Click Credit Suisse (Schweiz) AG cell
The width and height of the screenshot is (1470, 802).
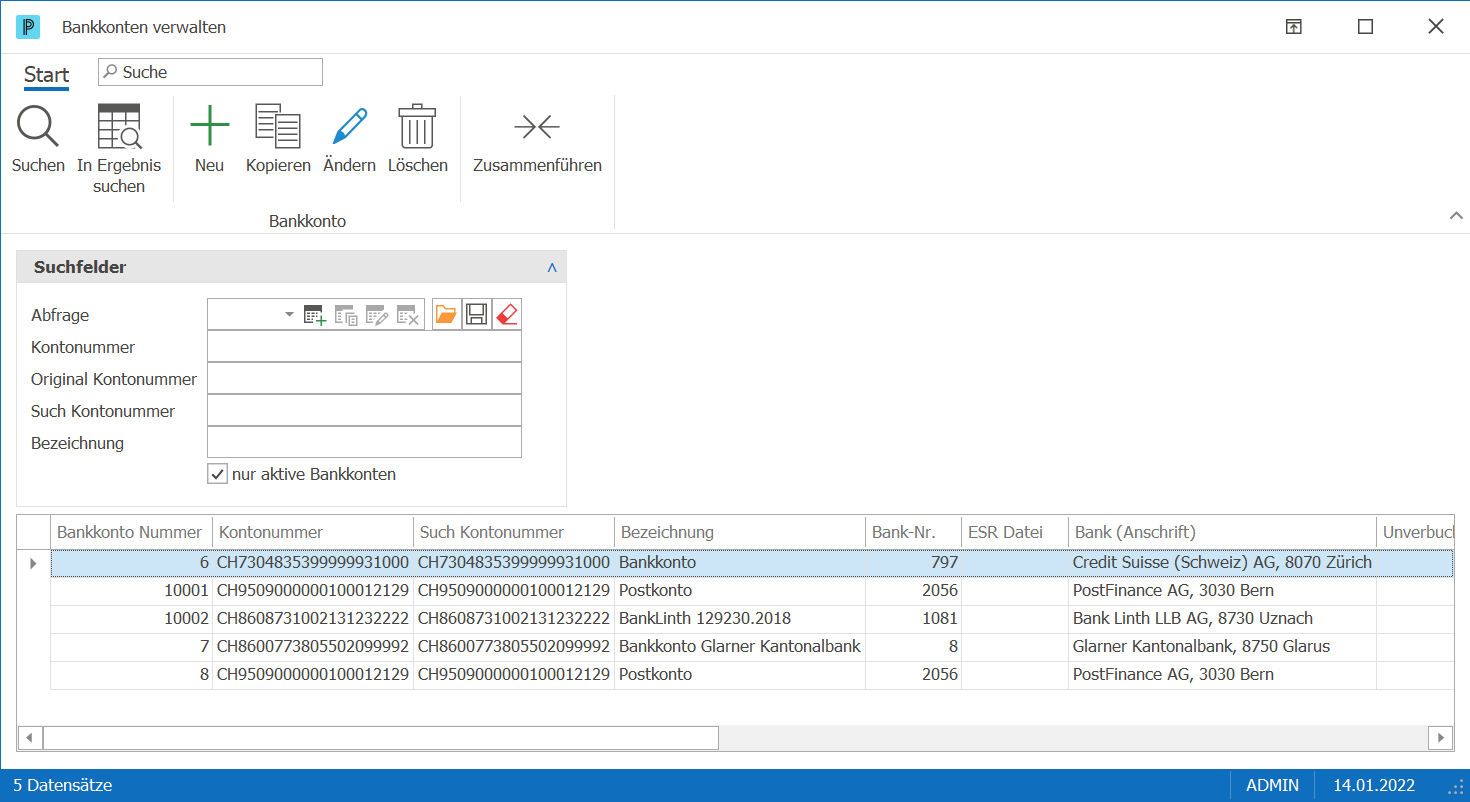[x=1222, y=563]
